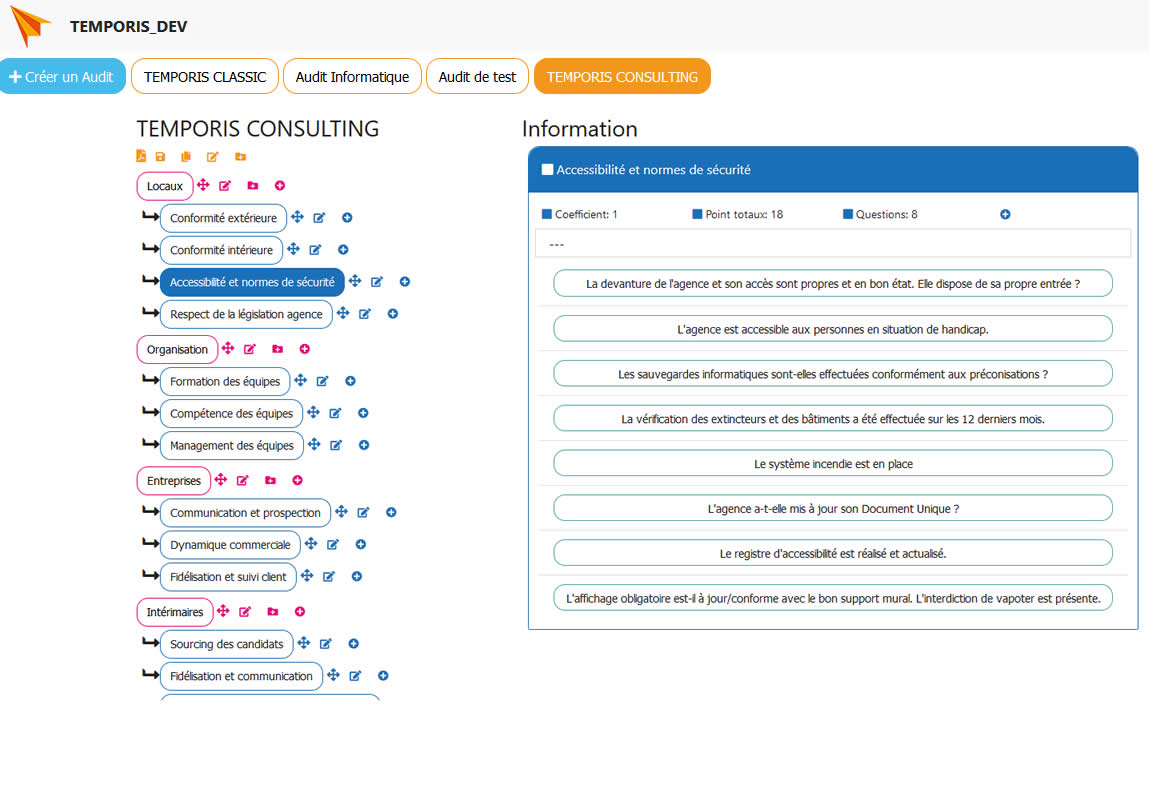The image size is (1149, 808).
Task: Export audit as PDF using the orange icon
Action: (x=141, y=157)
